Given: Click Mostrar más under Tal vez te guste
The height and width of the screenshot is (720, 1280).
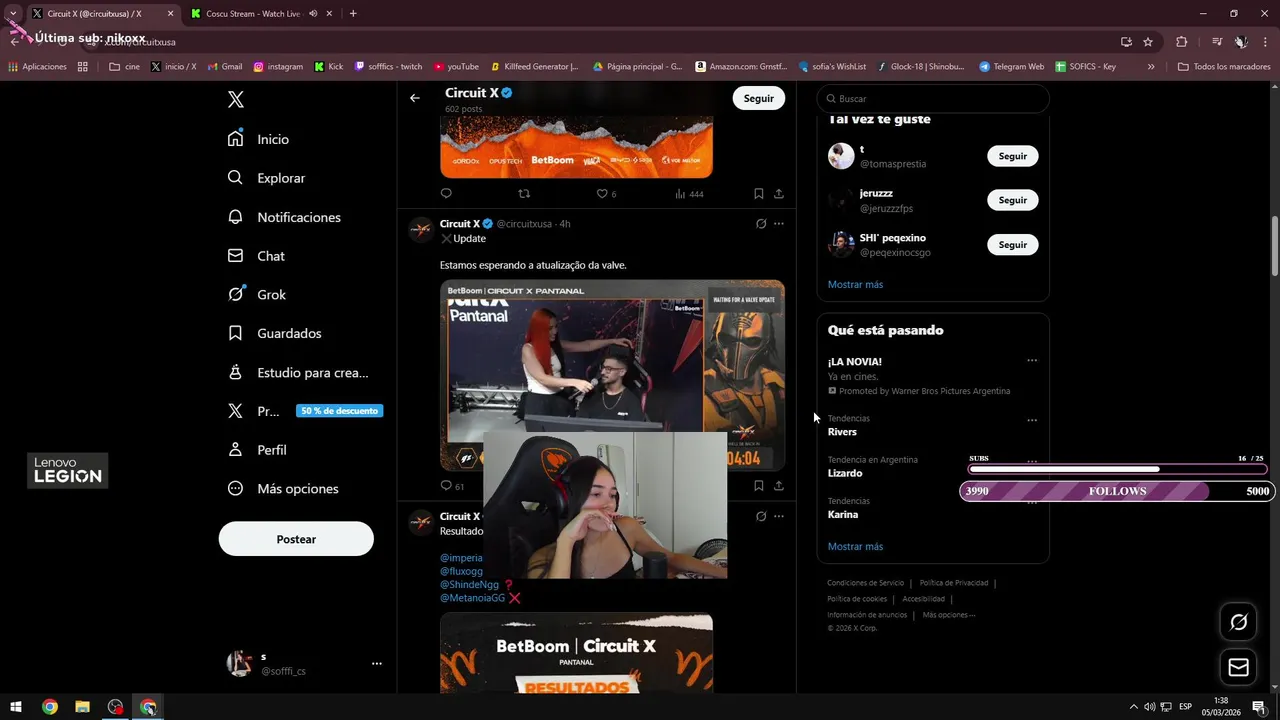Looking at the screenshot, I should click(x=855, y=285).
